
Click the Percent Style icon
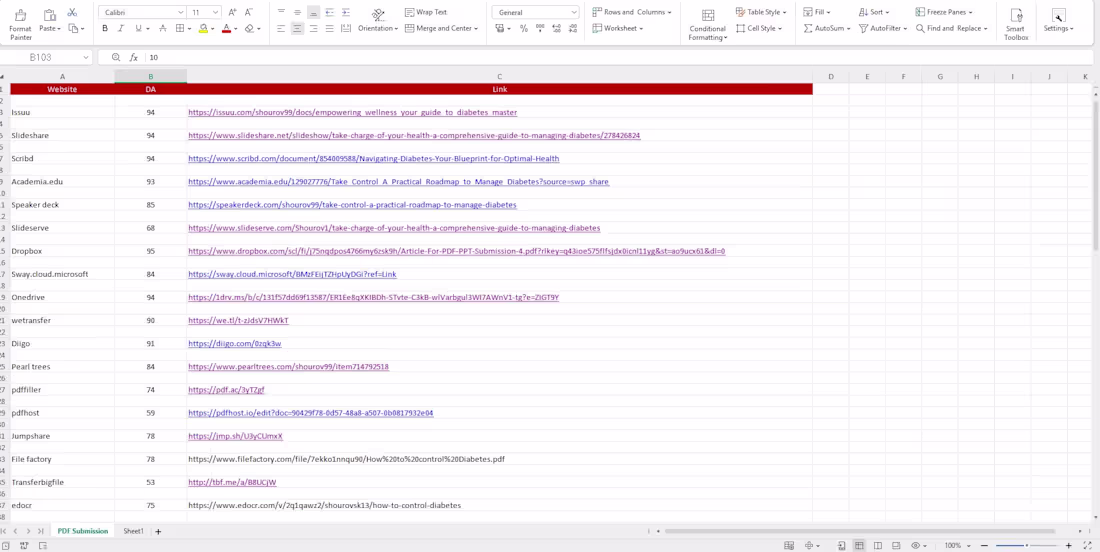pyautogui.click(x=524, y=28)
